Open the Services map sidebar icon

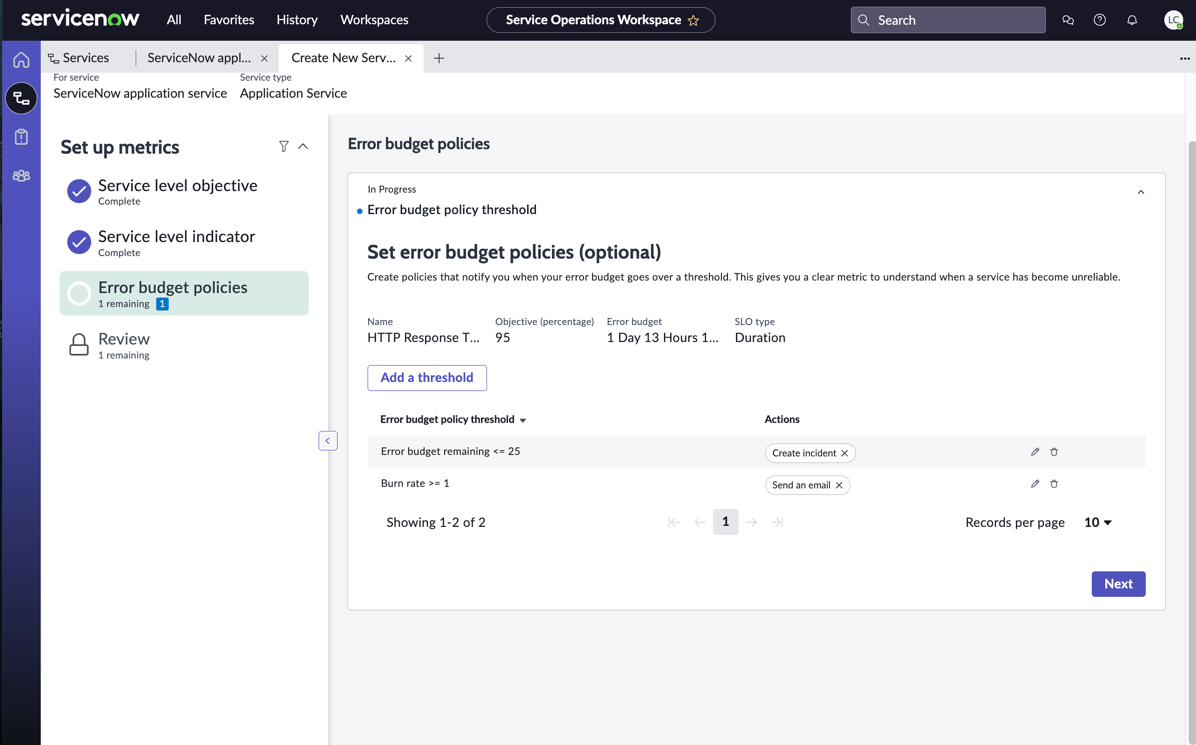21,98
